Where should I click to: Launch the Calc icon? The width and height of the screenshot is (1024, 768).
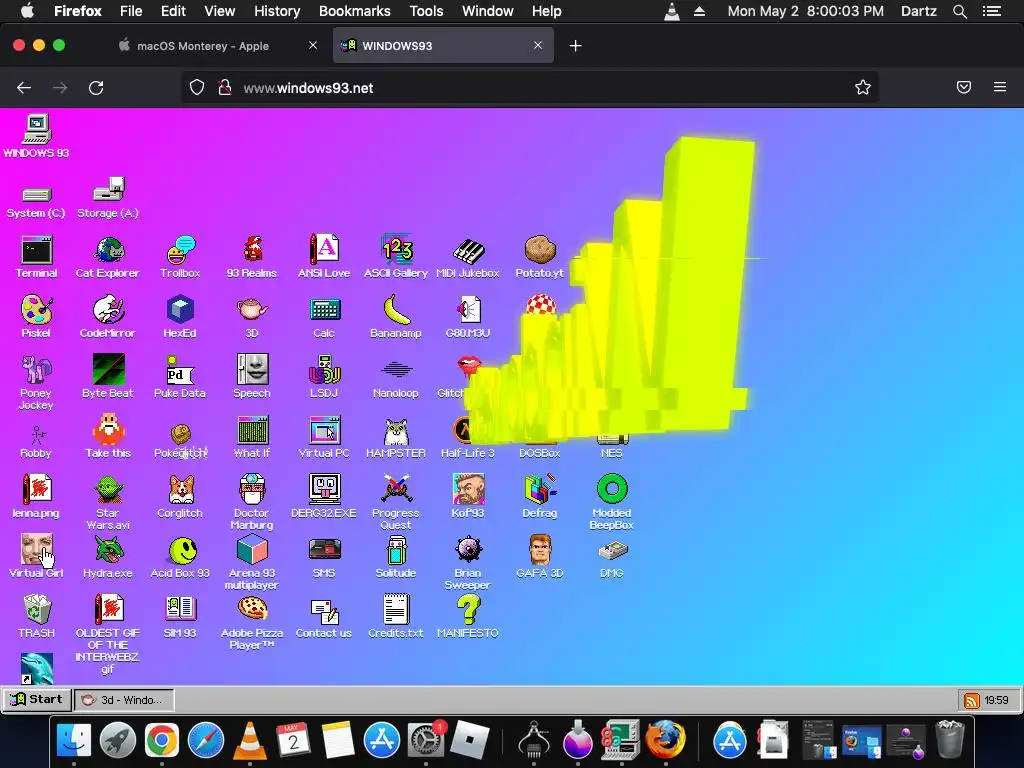(x=324, y=317)
